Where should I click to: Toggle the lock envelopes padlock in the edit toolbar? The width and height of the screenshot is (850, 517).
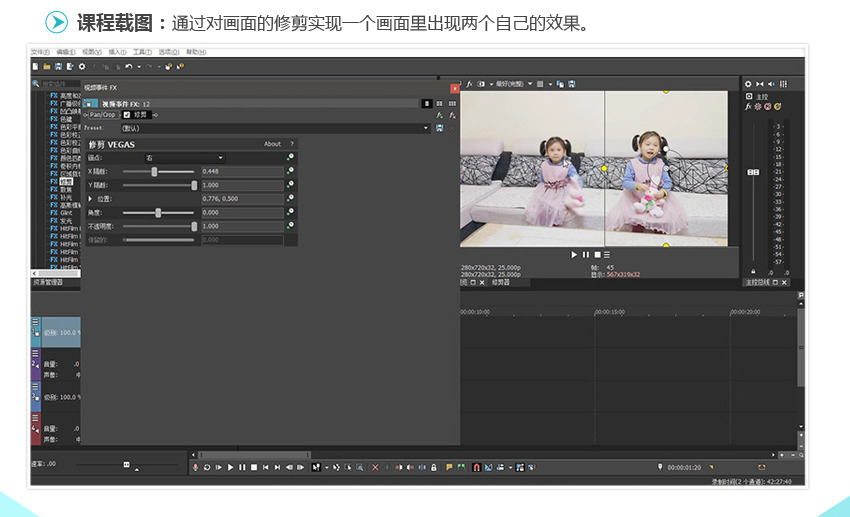[434, 467]
